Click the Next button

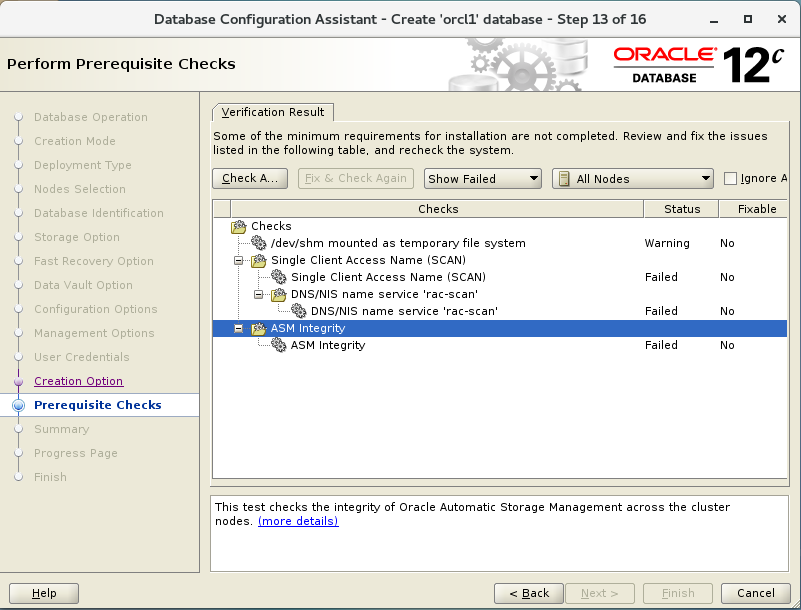(x=600, y=593)
